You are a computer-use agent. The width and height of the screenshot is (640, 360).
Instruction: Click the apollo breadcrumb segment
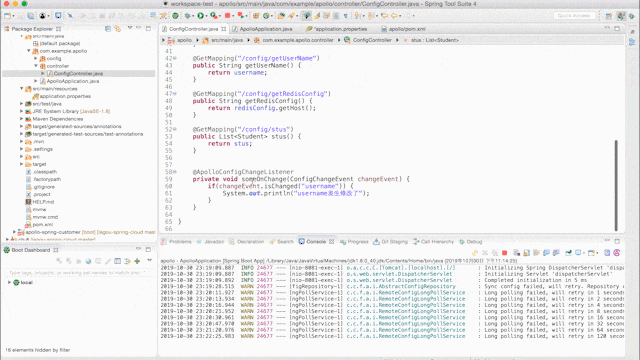click(184, 40)
